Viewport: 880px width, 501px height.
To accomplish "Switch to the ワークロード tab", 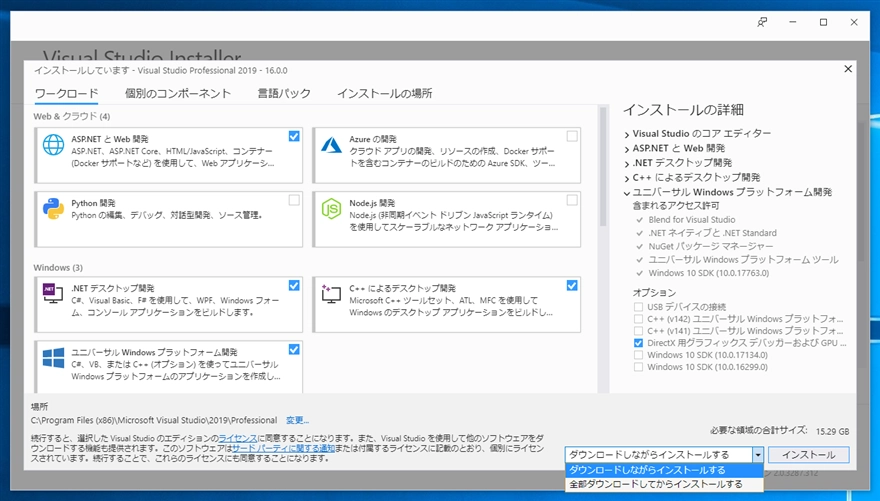I will [66, 94].
